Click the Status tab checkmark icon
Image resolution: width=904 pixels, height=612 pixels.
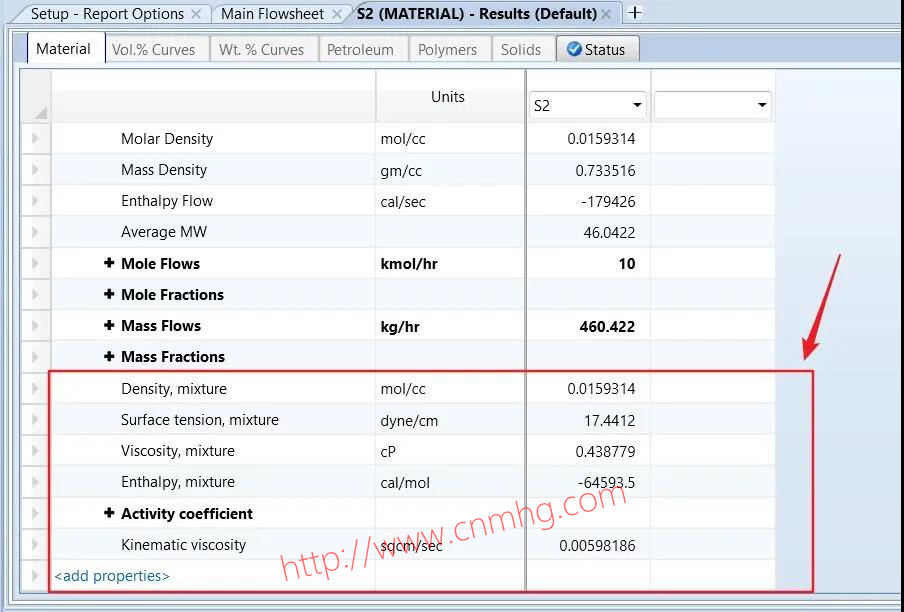[x=574, y=49]
